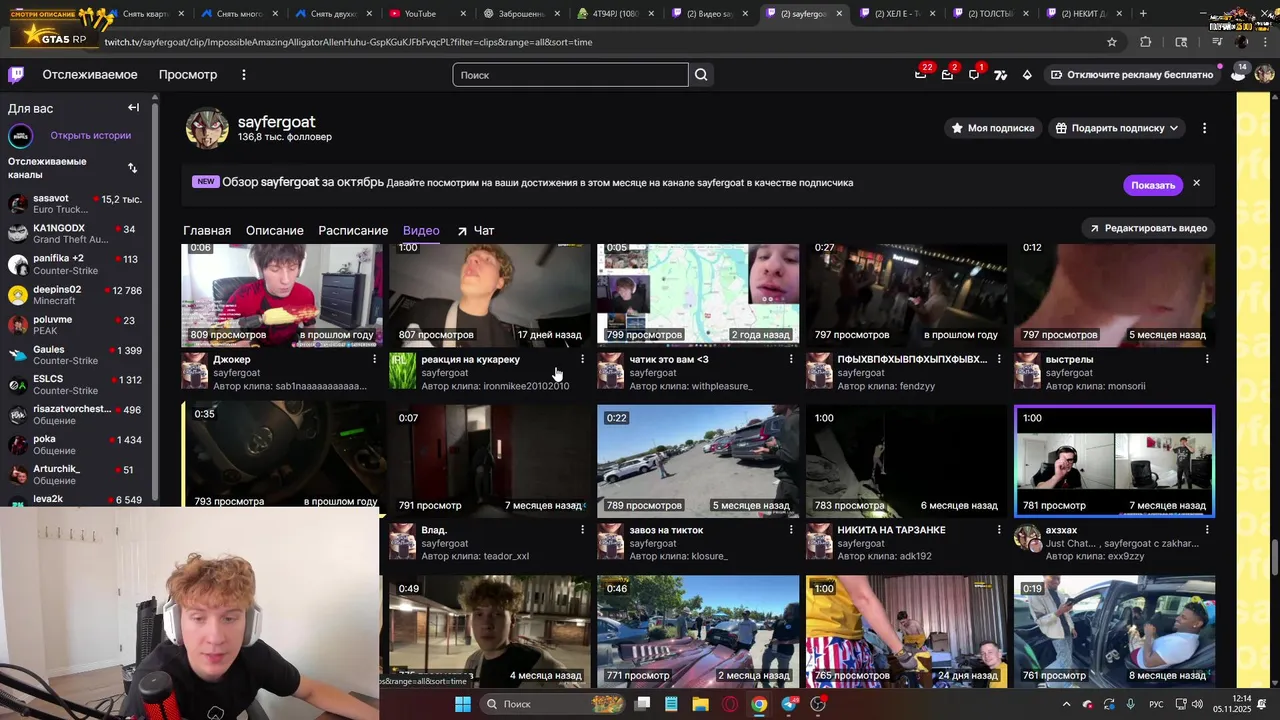
Task: Open ESLCS channel in sidebar
Action: pos(75,385)
